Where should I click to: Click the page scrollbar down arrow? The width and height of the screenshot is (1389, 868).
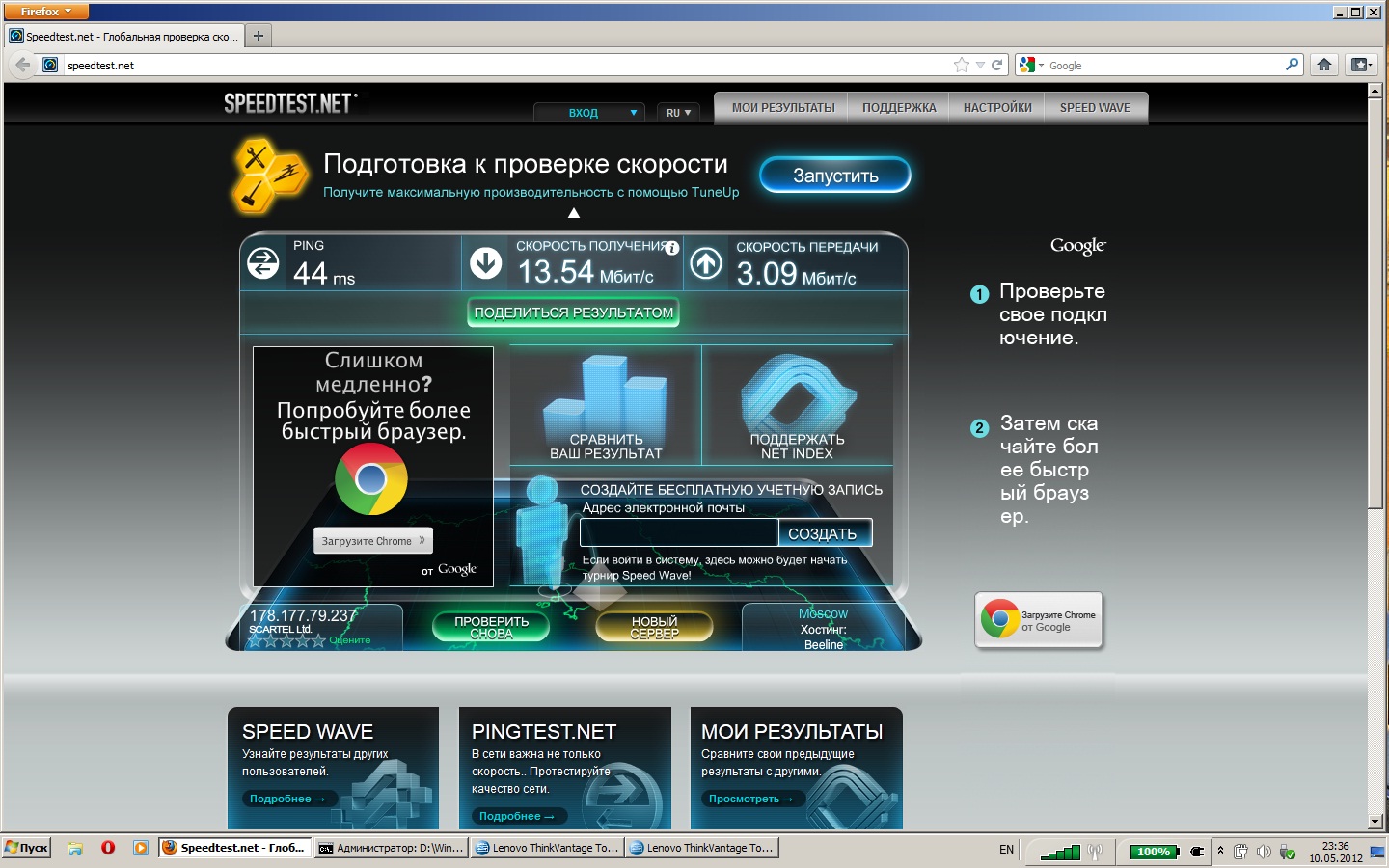coord(1375,823)
